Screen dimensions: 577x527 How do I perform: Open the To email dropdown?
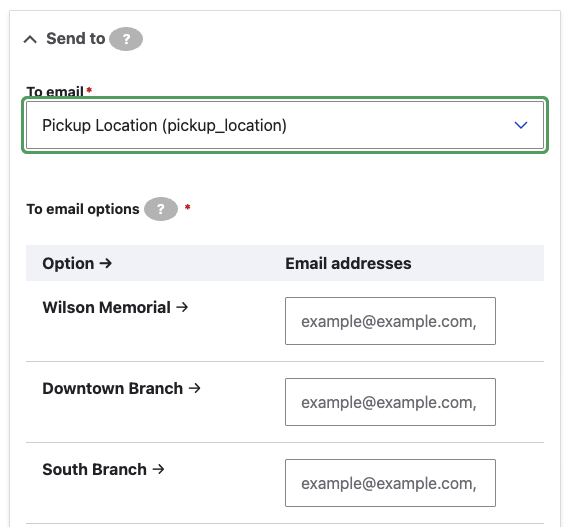click(285, 125)
